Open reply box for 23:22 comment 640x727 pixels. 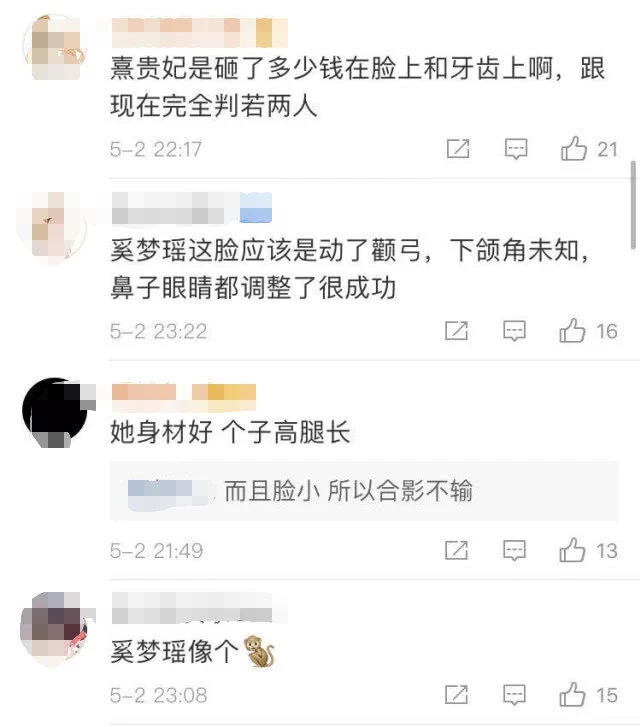pyautogui.click(x=514, y=331)
